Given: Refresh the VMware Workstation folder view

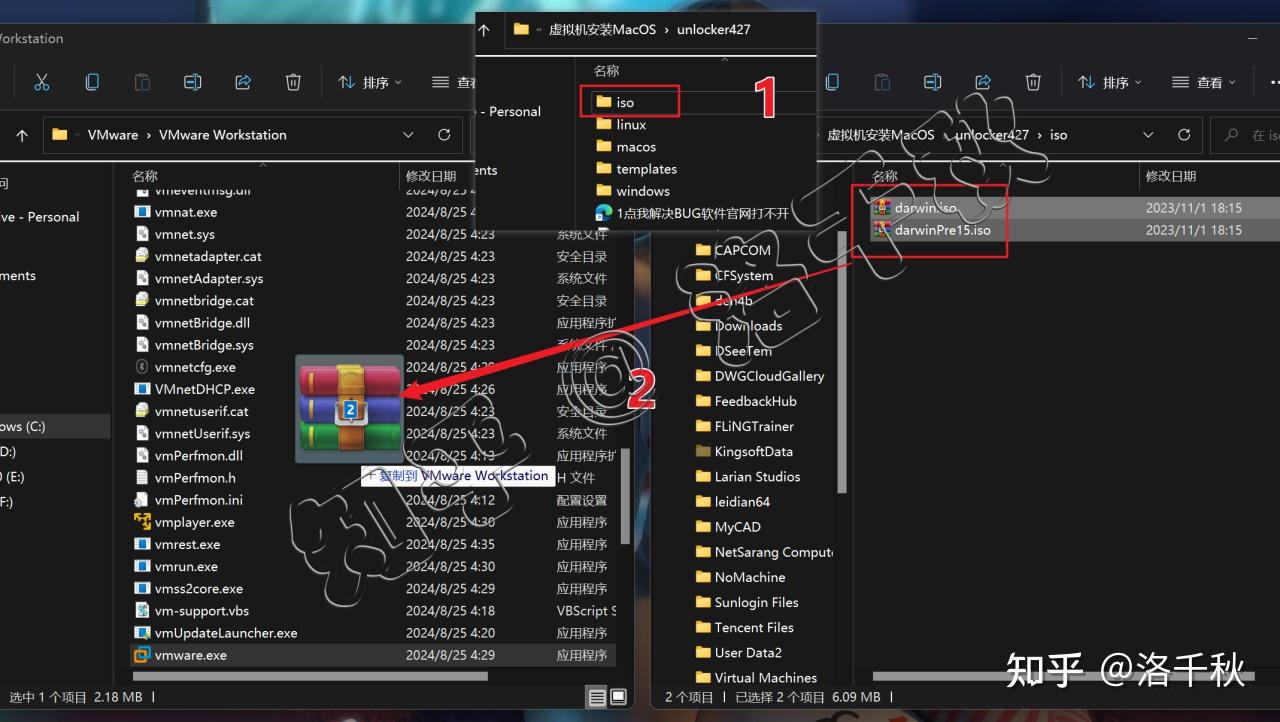Looking at the screenshot, I should pos(444,135).
